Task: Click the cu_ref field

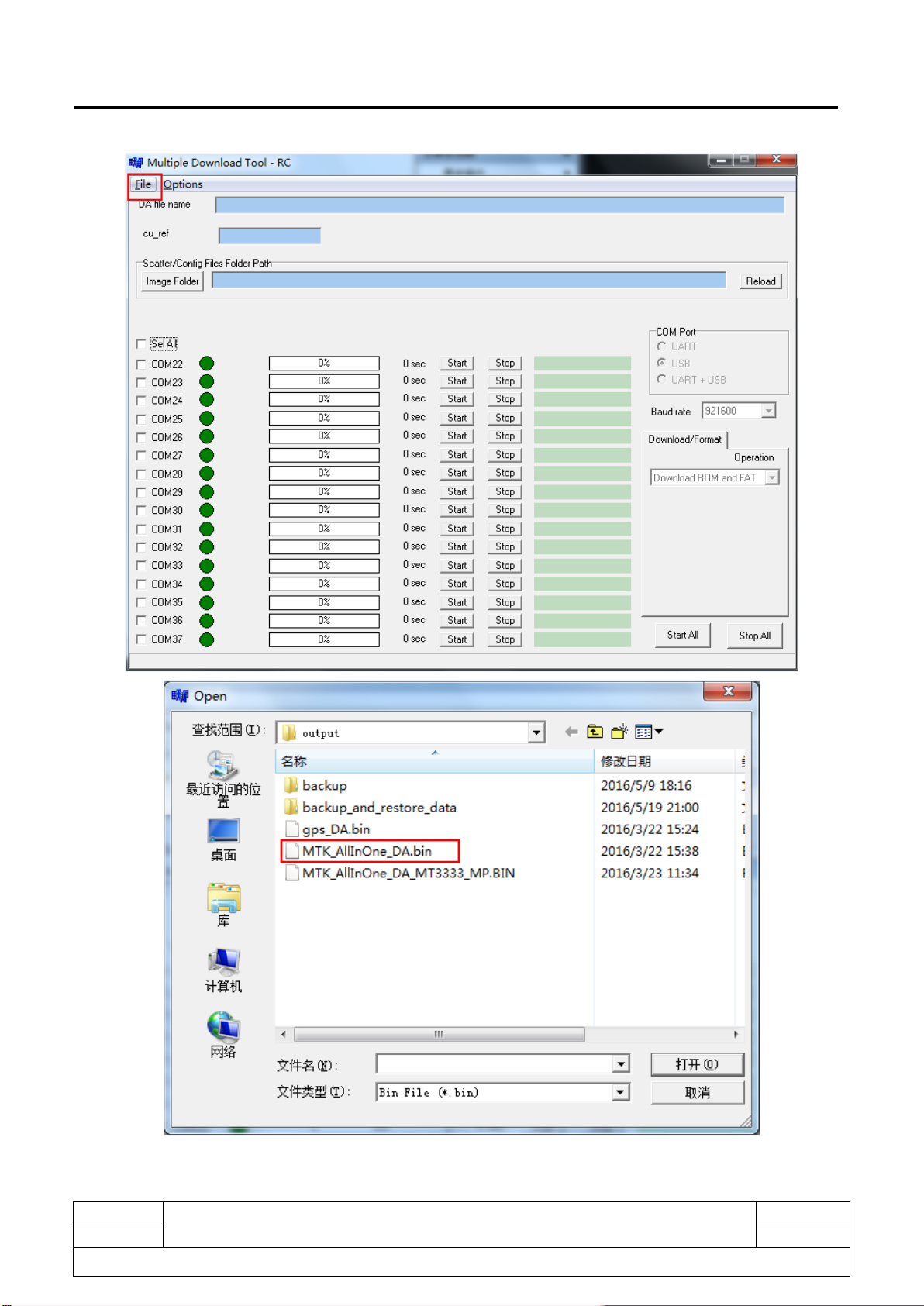Action: pos(270,236)
